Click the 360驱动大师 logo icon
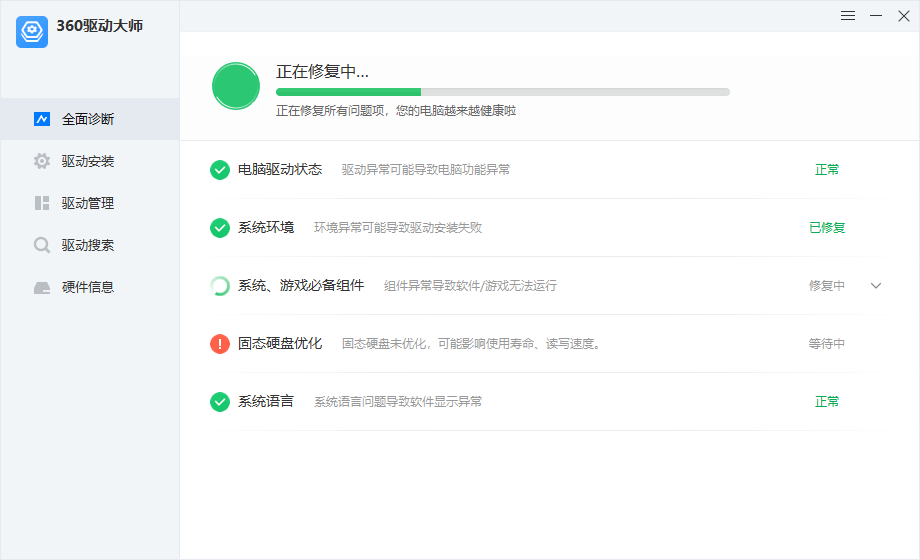The width and height of the screenshot is (920, 560). [x=32, y=32]
